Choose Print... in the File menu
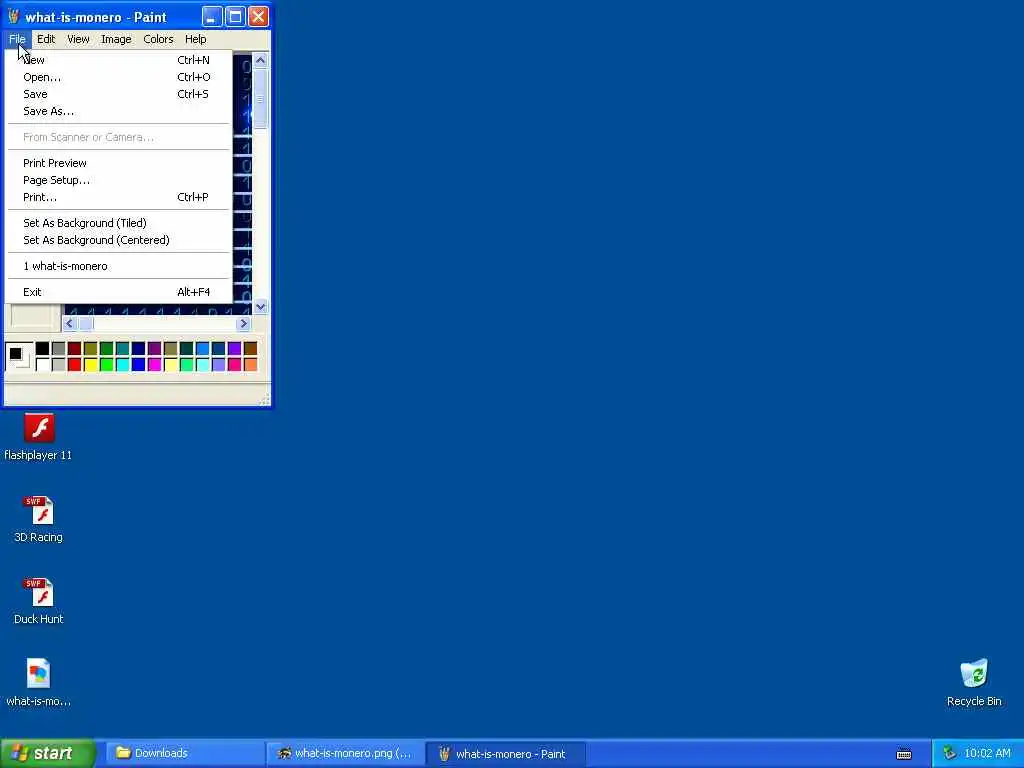The width and height of the screenshot is (1024, 768). tap(119, 197)
